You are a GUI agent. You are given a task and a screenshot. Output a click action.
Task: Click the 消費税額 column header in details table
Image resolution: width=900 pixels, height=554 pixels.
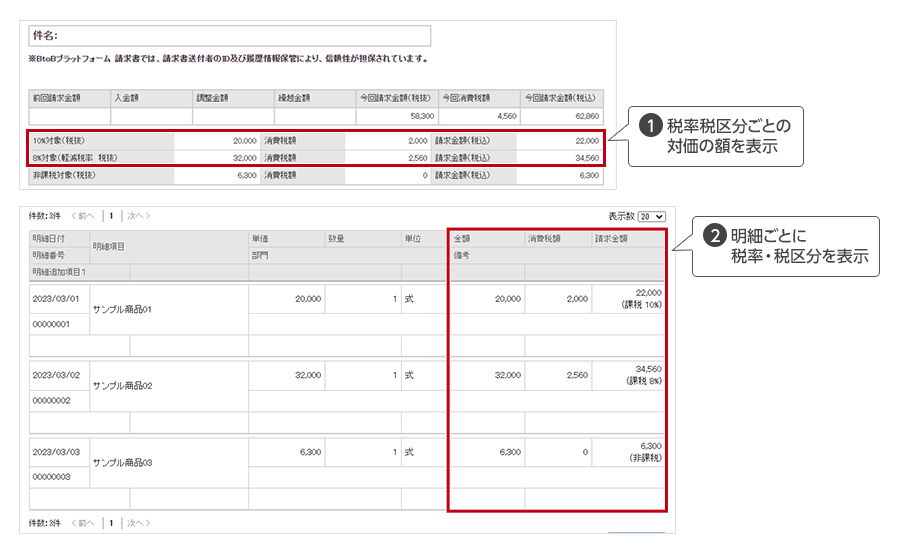pos(544,239)
